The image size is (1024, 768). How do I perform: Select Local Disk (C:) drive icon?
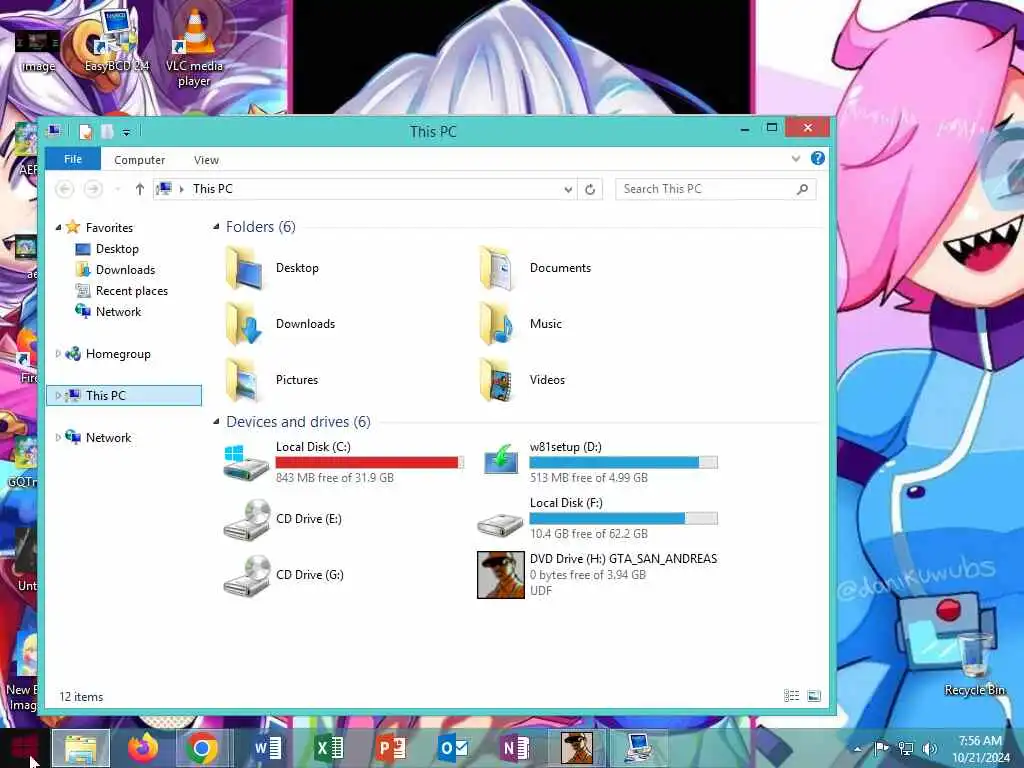(246, 462)
